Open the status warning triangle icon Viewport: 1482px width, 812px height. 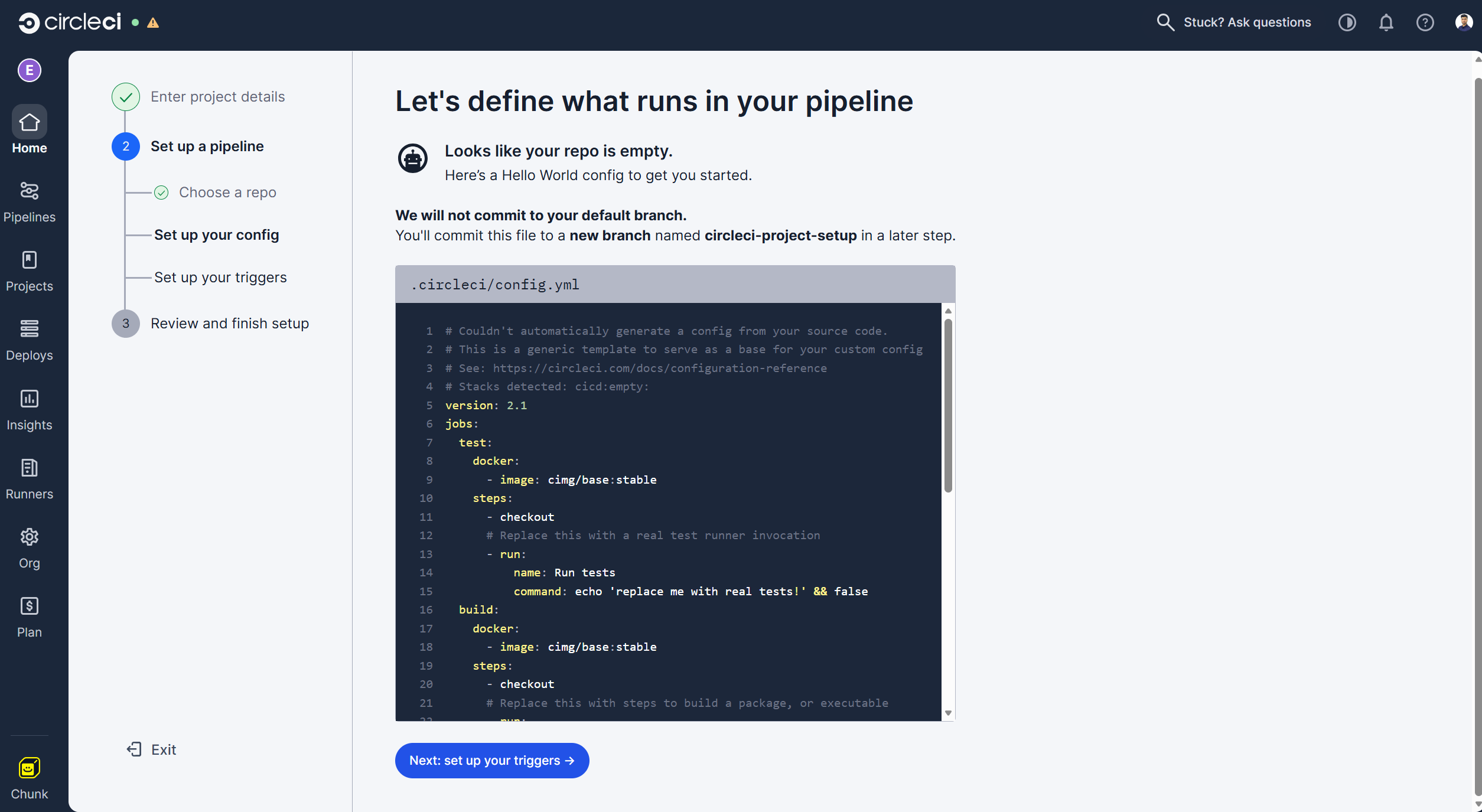153,23
